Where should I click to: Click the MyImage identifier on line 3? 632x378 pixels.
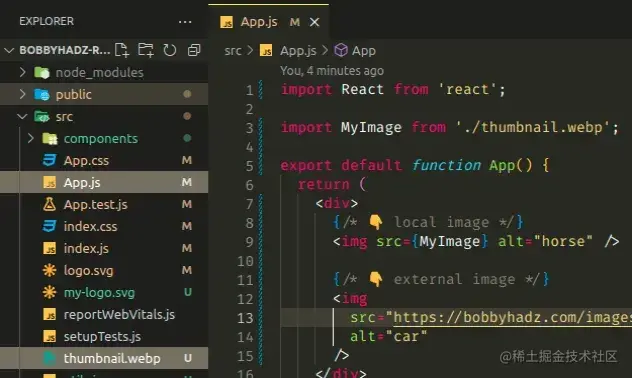click(371, 127)
